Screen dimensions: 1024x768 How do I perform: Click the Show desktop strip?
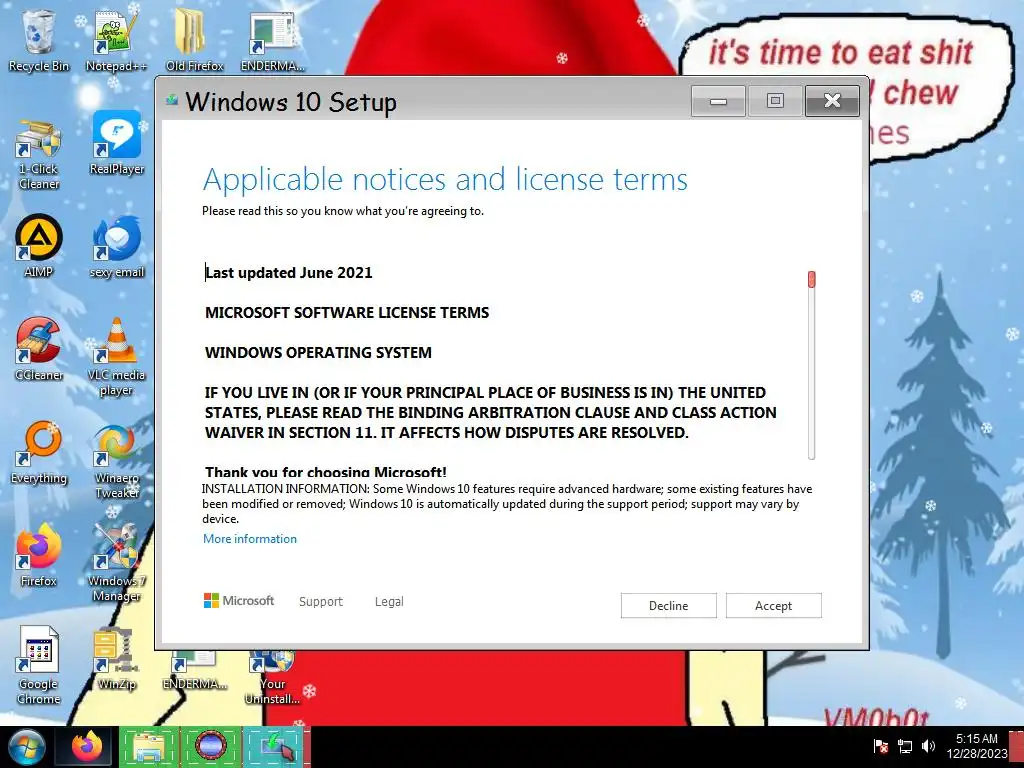(1017, 747)
